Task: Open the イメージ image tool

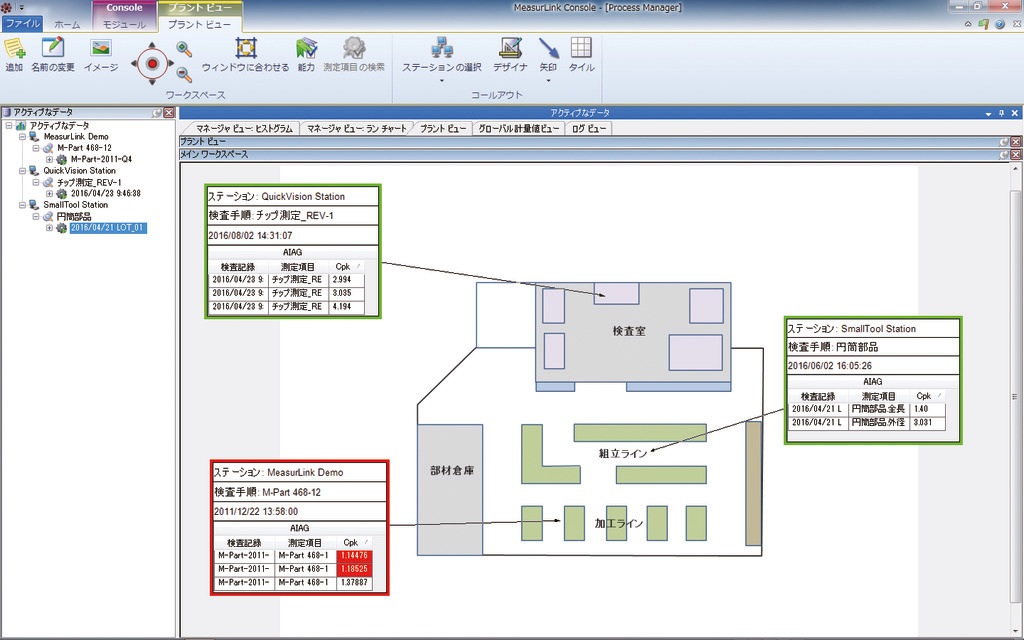Action: [101, 48]
